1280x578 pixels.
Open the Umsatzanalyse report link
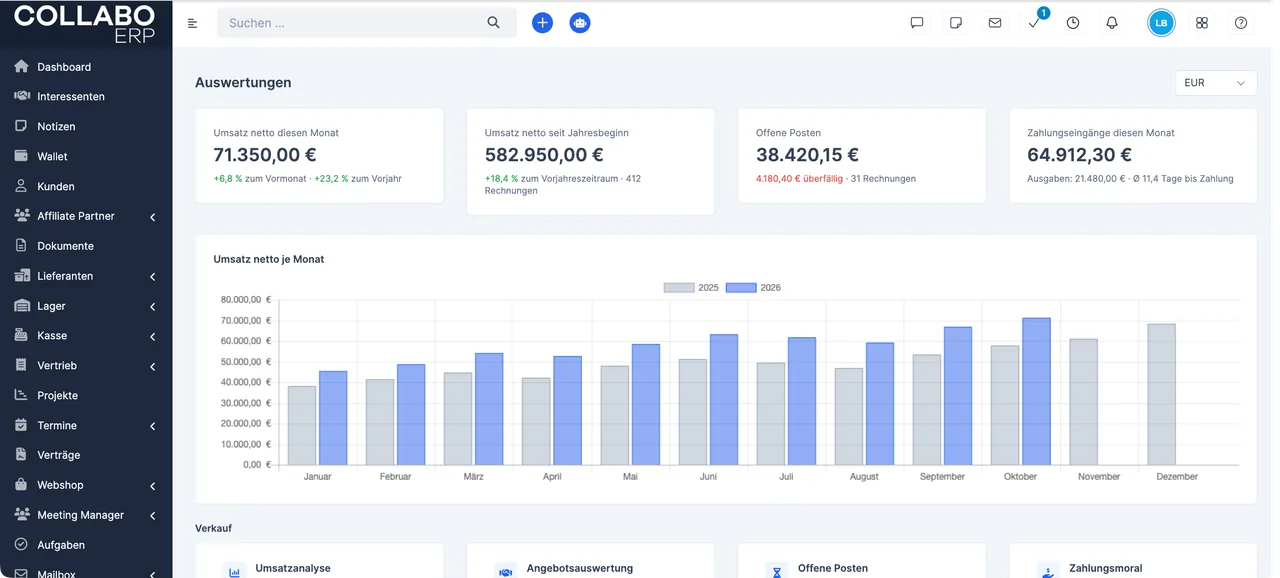point(293,568)
